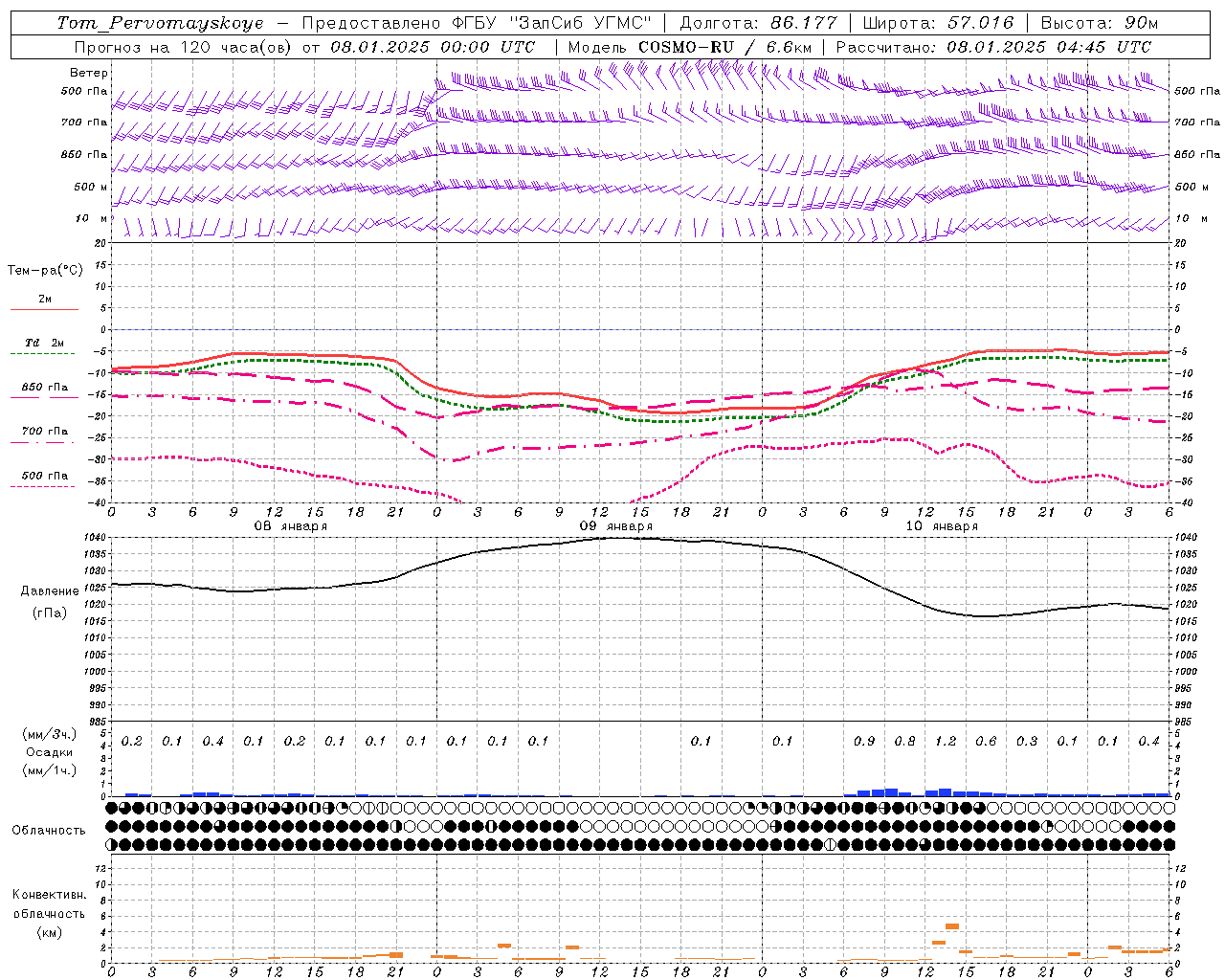Click the 0.9 precipitation value

pos(864,742)
